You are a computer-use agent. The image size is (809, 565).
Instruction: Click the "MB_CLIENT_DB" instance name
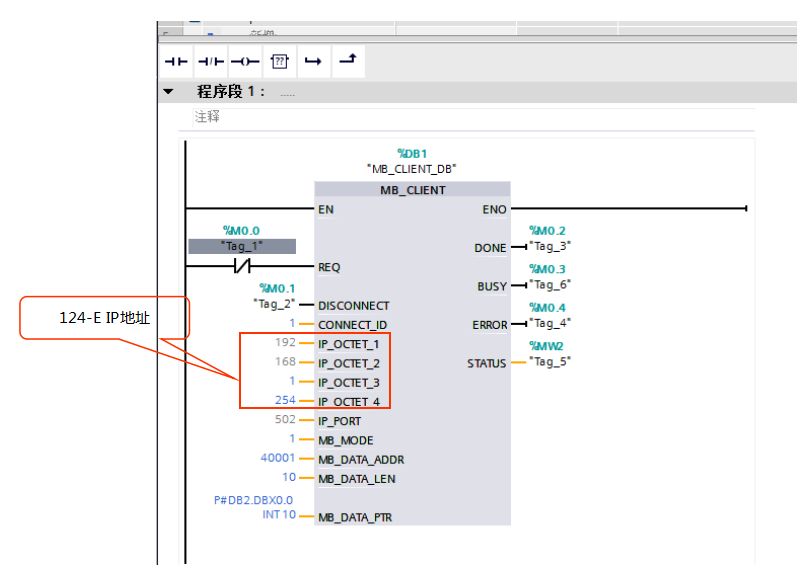tap(412, 169)
